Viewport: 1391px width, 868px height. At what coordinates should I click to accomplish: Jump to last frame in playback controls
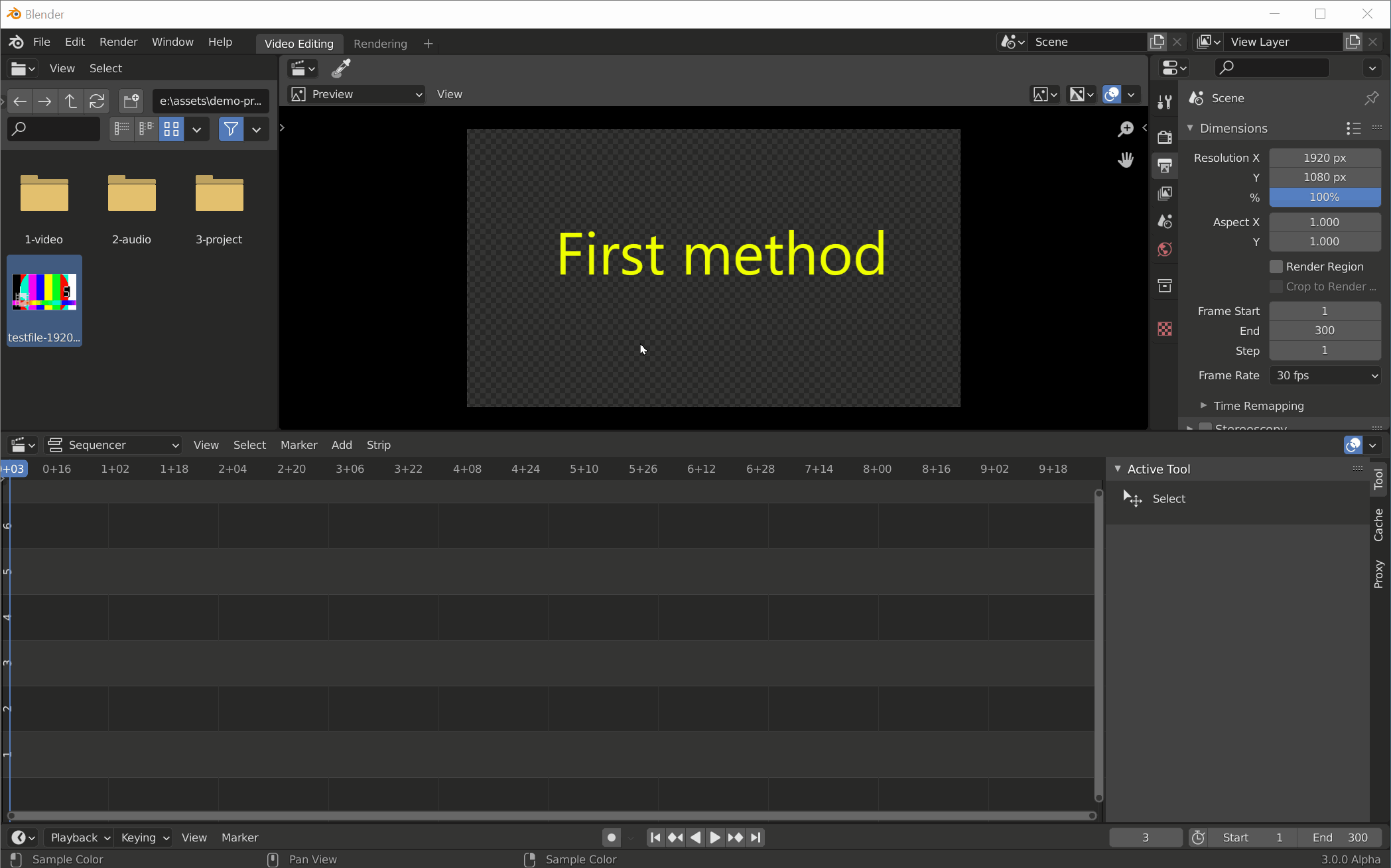756,837
